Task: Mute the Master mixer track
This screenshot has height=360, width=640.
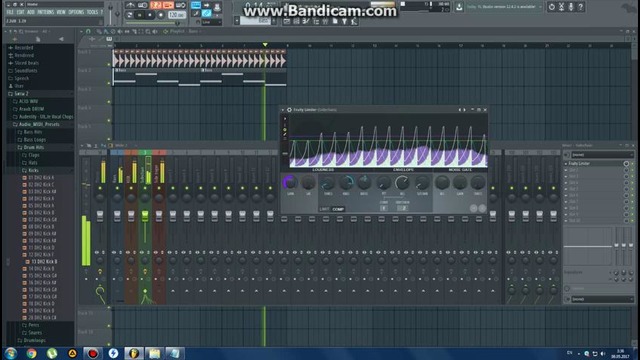Action: [x=100, y=188]
